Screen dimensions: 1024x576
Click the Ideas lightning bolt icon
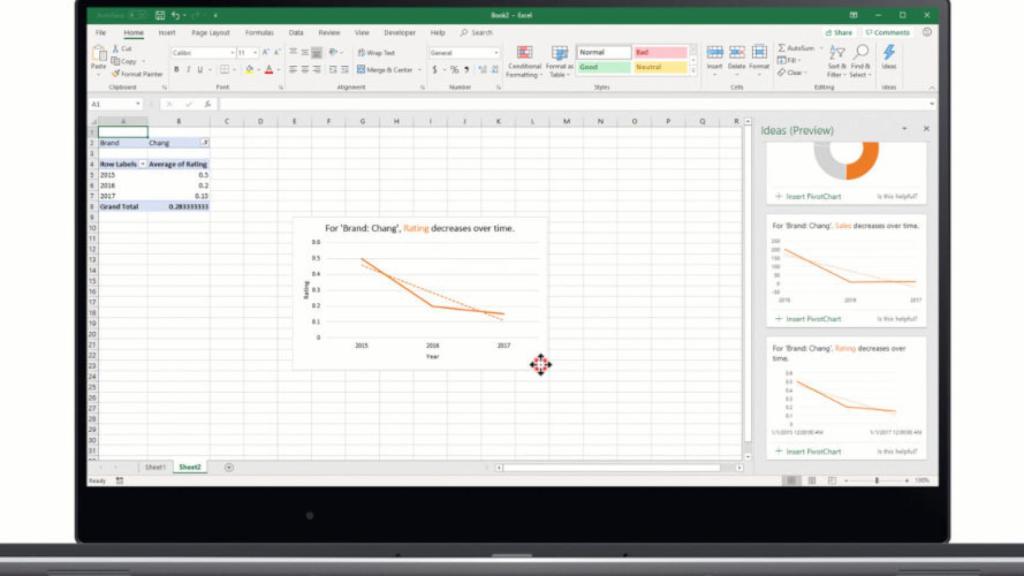click(x=889, y=52)
